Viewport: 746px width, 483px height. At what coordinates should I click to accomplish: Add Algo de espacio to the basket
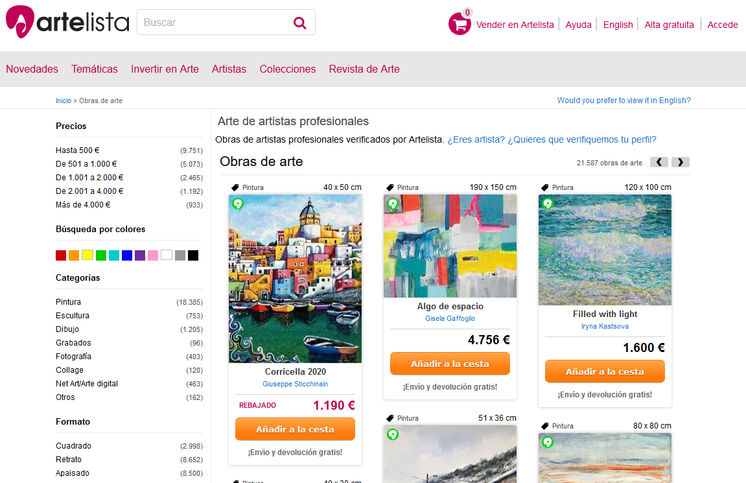pos(450,364)
